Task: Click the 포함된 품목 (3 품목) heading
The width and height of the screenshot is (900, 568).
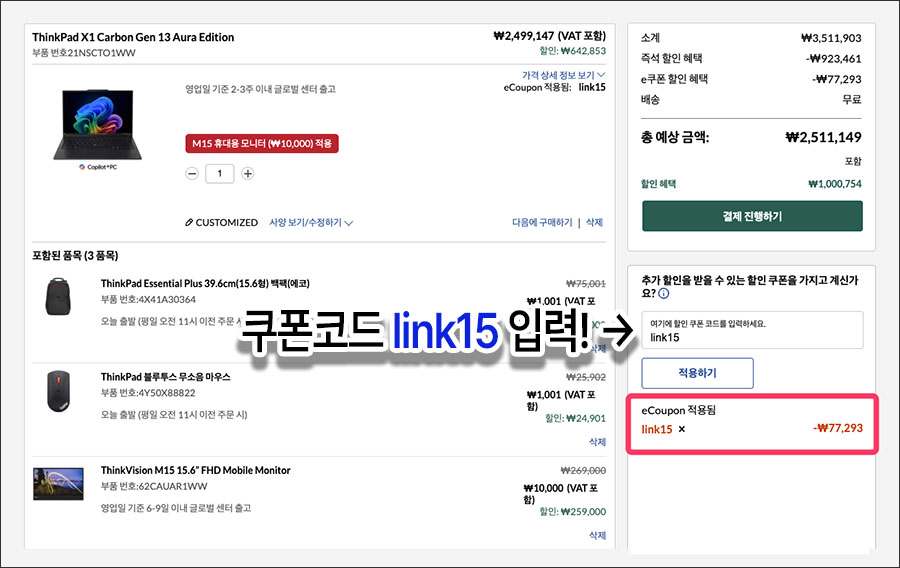Action: (75, 256)
